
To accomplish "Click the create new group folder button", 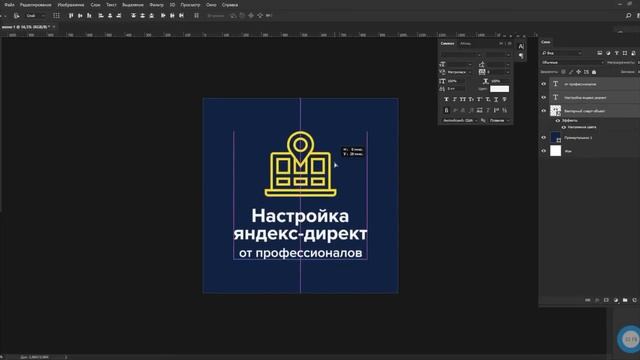I will [x=625, y=300].
